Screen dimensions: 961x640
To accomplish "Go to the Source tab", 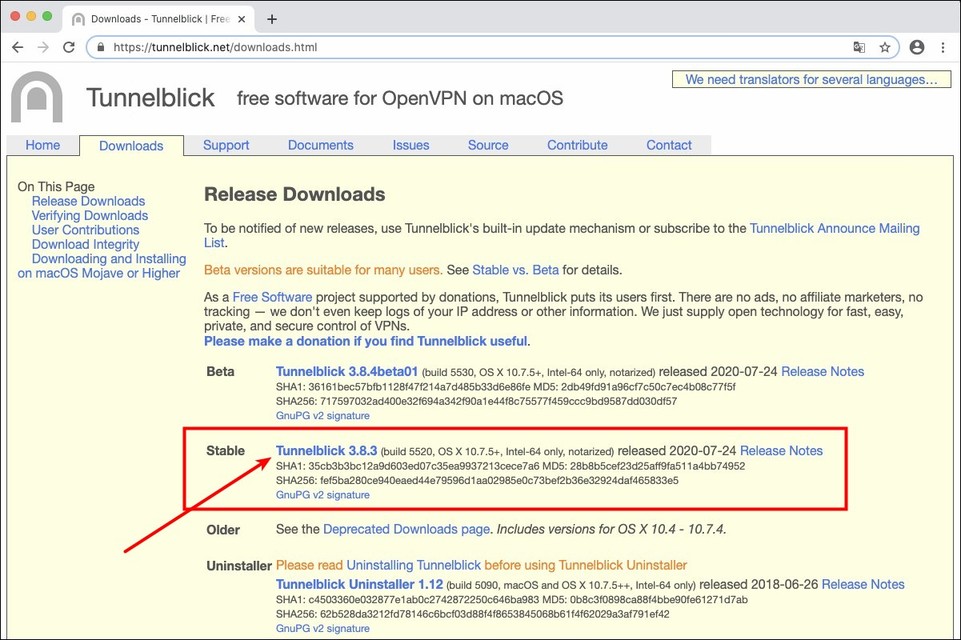I will pyautogui.click(x=488, y=145).
